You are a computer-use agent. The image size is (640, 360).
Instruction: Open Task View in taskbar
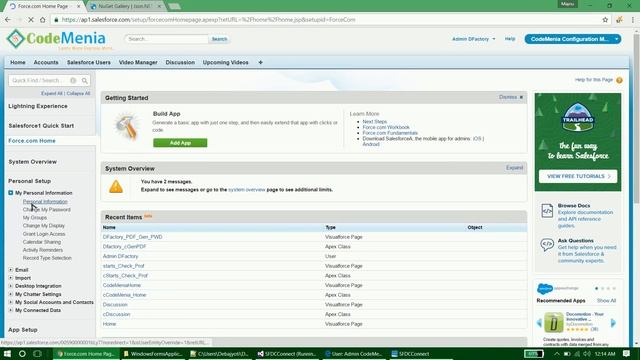(37, 354)
